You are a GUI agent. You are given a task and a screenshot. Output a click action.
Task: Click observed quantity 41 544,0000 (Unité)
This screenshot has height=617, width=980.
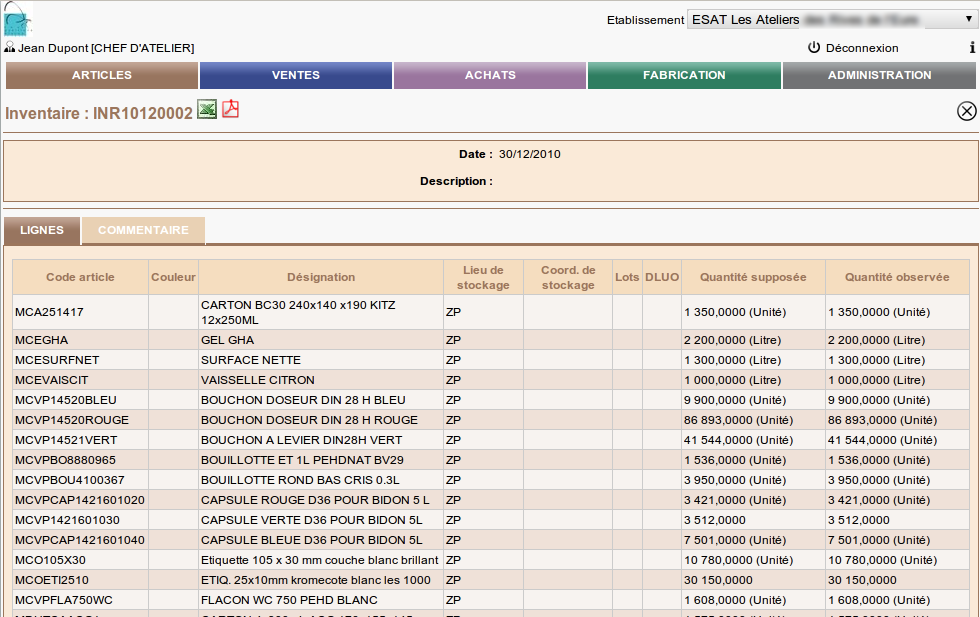882,440
